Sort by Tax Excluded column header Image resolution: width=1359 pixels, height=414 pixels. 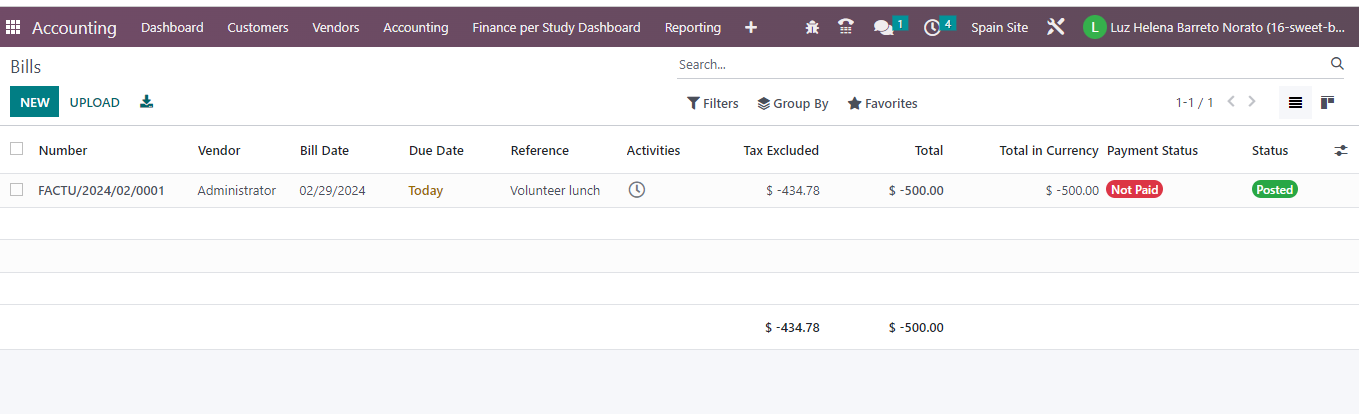tap(781, 151)
